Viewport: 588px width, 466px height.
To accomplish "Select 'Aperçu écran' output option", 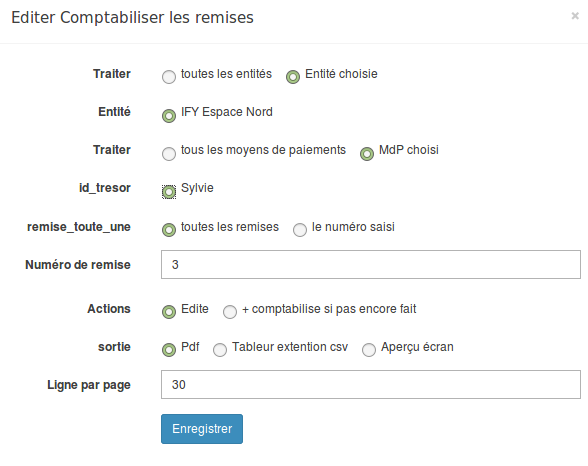I will (369, 350).
